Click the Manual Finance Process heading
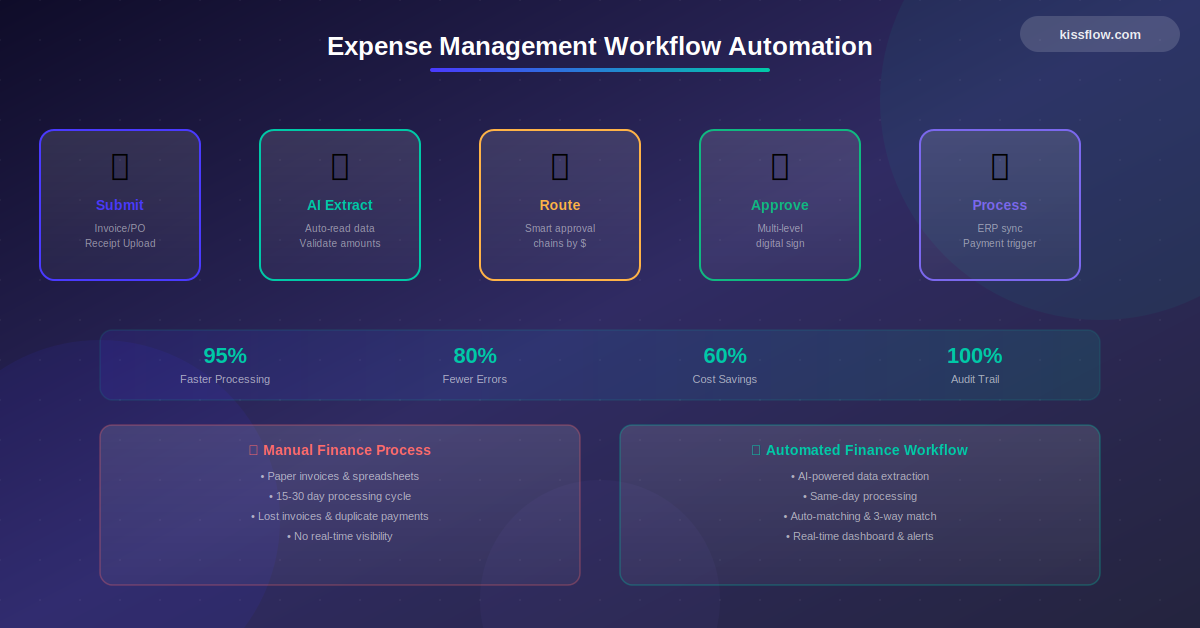Viewport: 1200px width, 628px height. 347,450
